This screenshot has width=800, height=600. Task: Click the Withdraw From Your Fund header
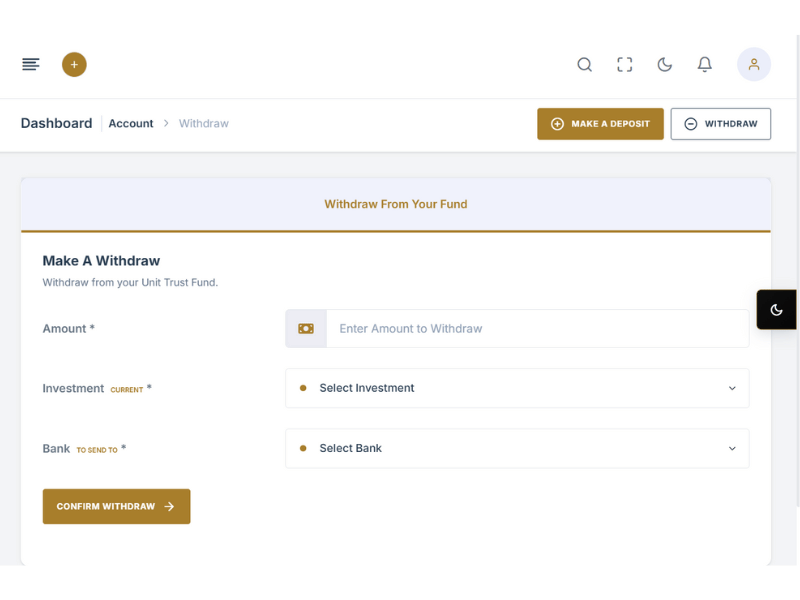pos(396,204)
